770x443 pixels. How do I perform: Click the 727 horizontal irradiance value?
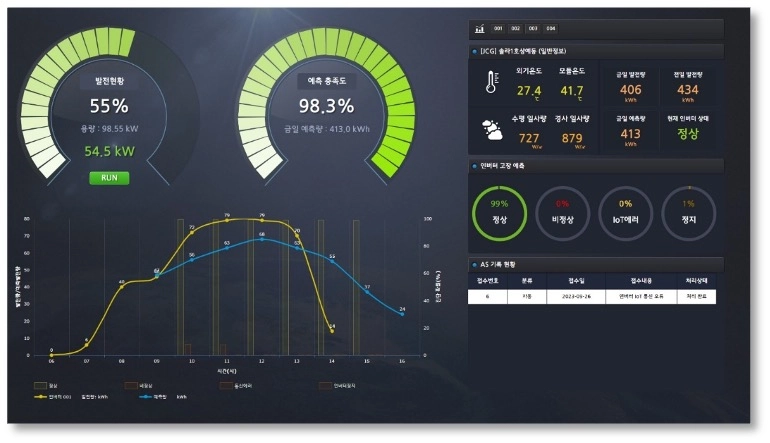(529, 138)
